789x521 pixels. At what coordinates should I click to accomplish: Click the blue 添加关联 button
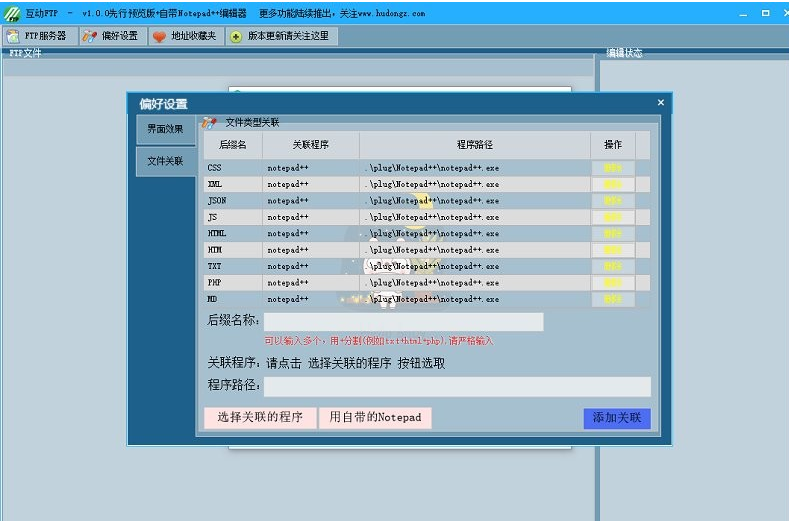[617, 418]
